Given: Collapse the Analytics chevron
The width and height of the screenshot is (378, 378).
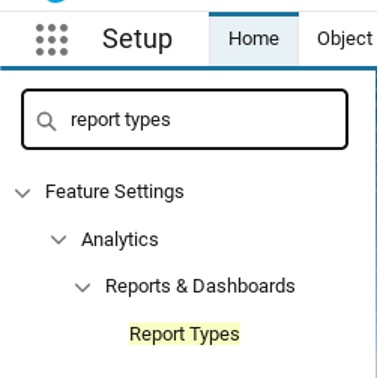Looking at the screenshot, I should click(x=59, y=239).
